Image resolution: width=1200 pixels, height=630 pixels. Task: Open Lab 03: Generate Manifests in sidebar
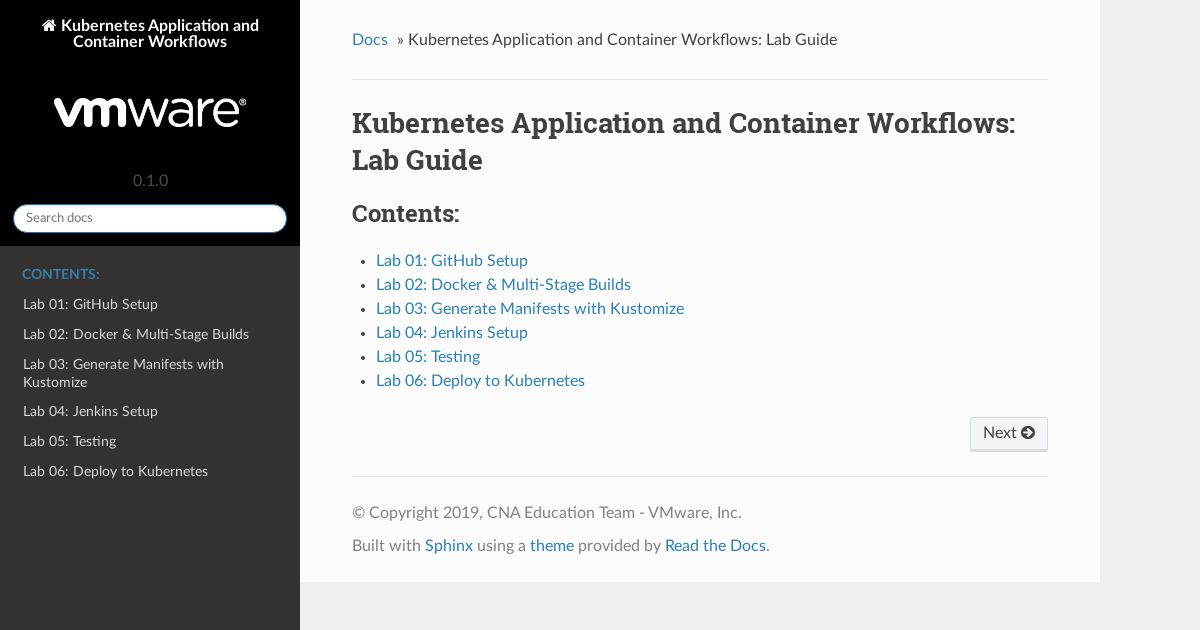150,373
